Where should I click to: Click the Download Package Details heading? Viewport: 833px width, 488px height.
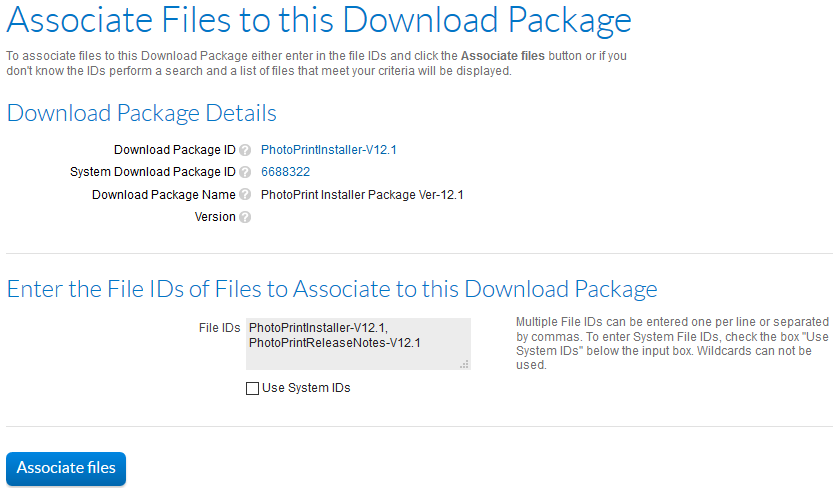tap(142, 113)
